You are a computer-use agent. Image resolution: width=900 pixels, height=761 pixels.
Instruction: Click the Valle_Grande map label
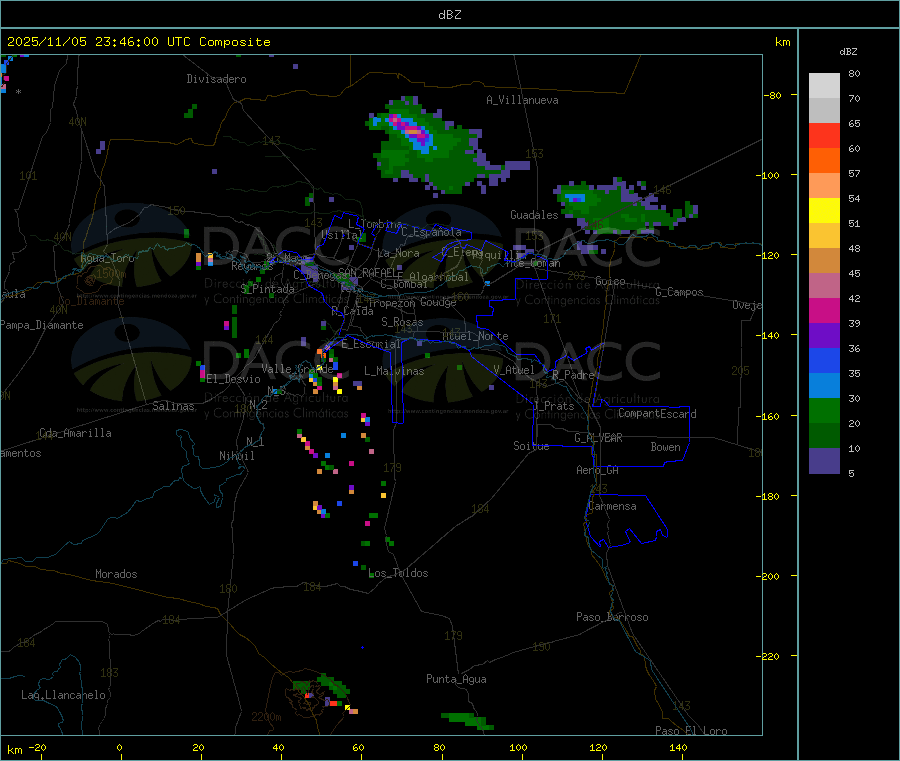tap(297, 369)
